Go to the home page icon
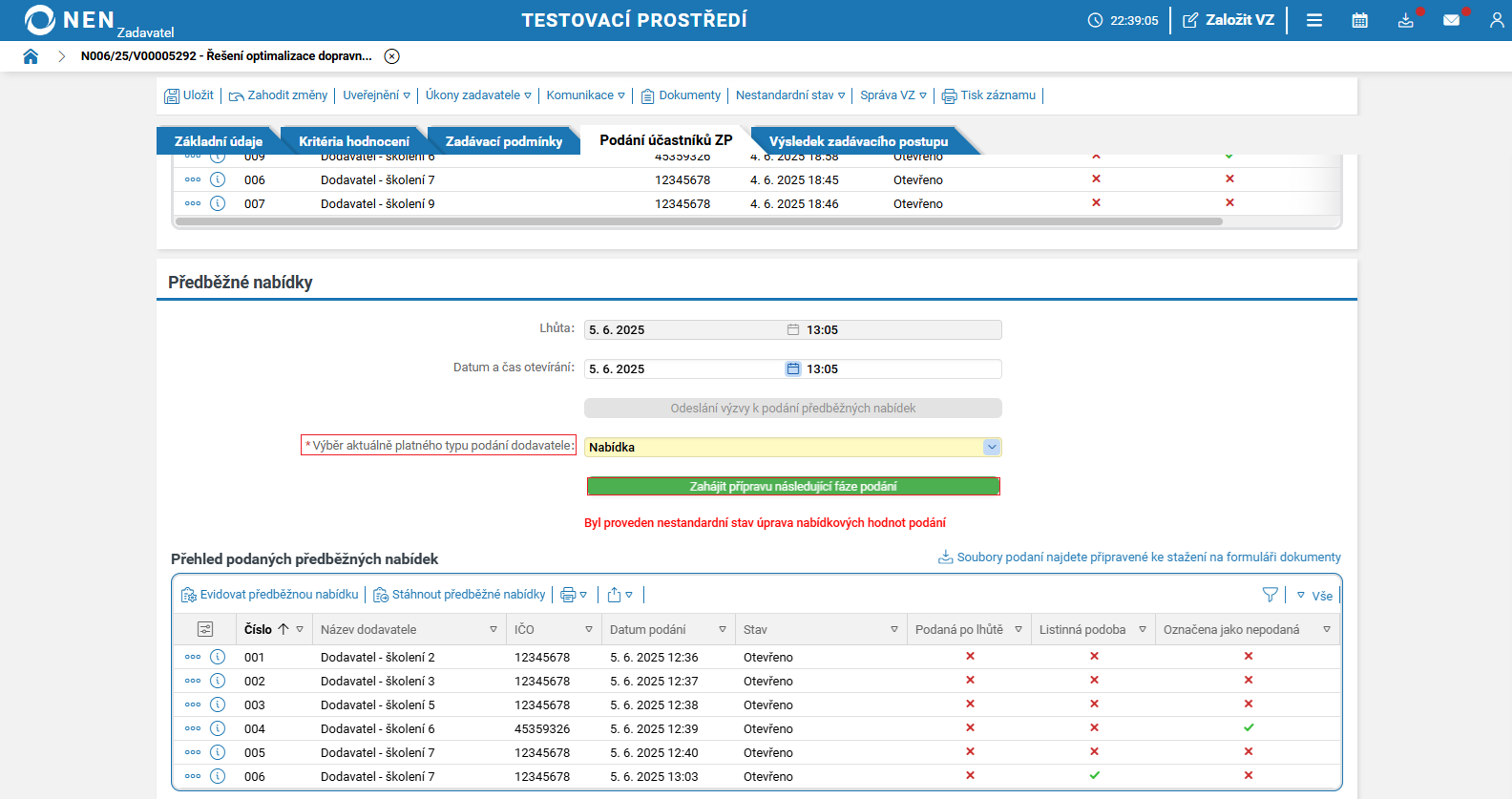The image size is (1512, 799). [31, 56]
